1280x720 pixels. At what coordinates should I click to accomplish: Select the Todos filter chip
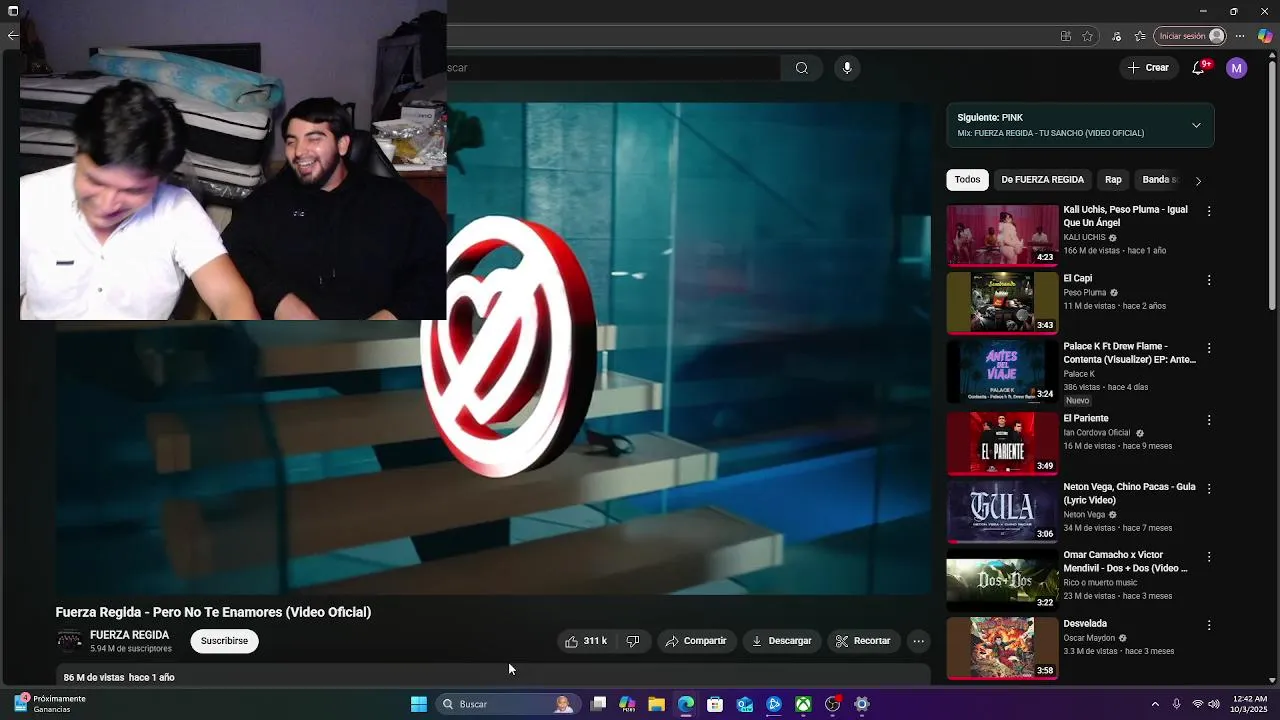[x=967, y=180]
